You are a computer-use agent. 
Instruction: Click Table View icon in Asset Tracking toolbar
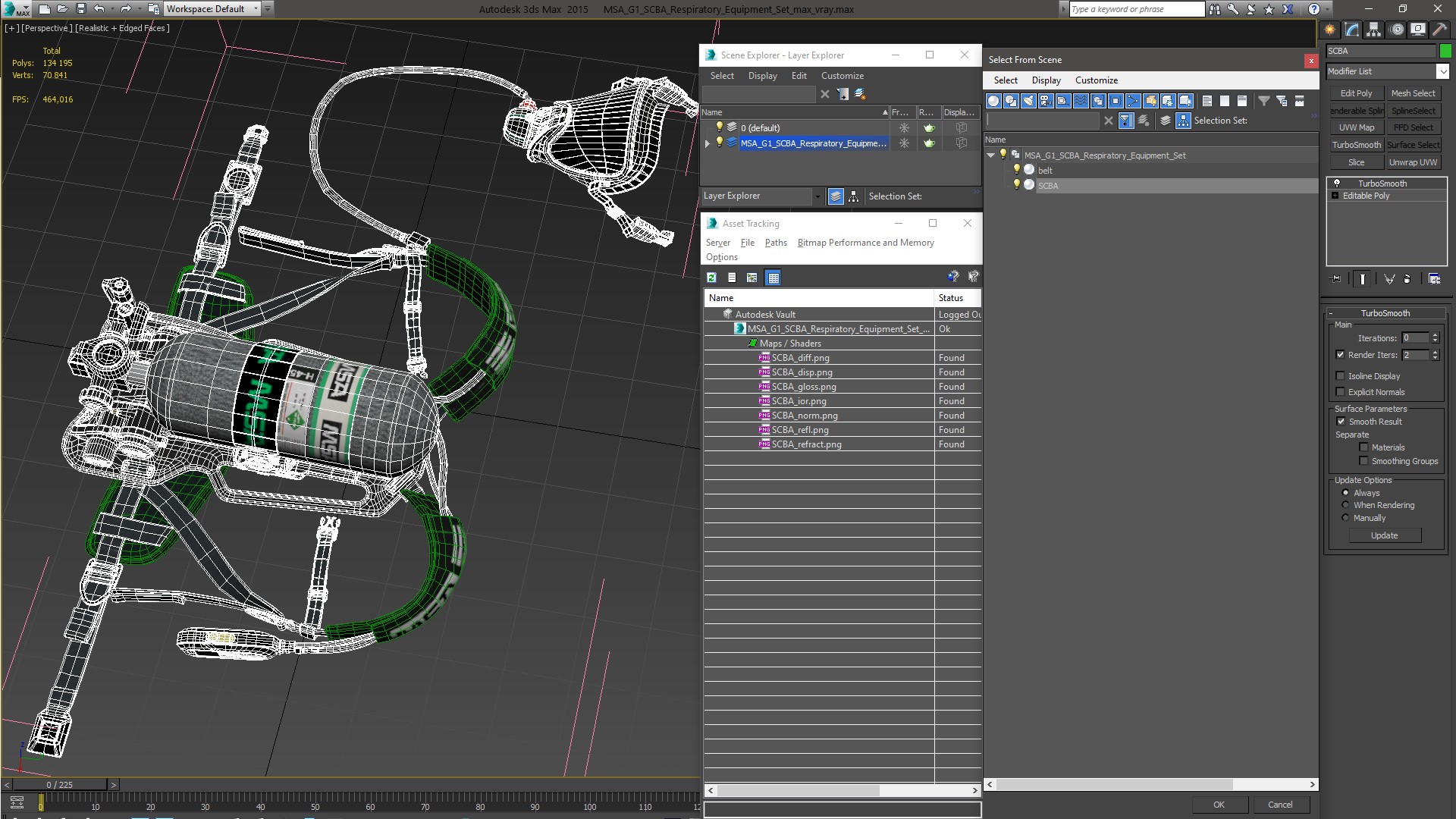tap(773, 278)
